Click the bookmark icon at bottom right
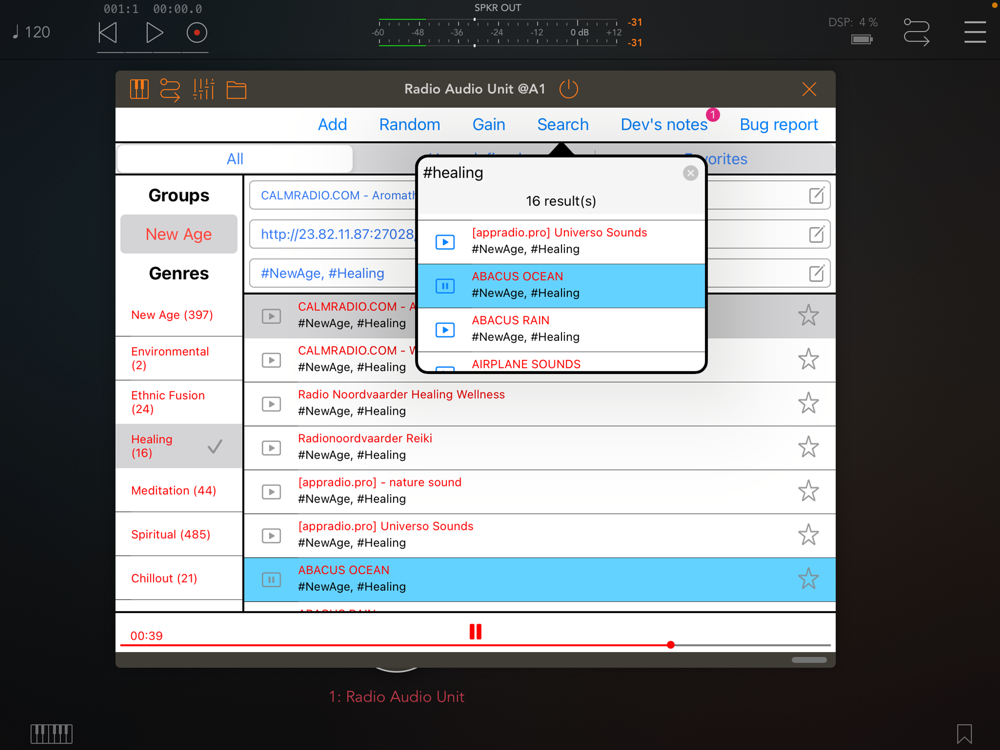Image resolution: width=1000 pixels, height=750 pixels. tap(964, 734)
